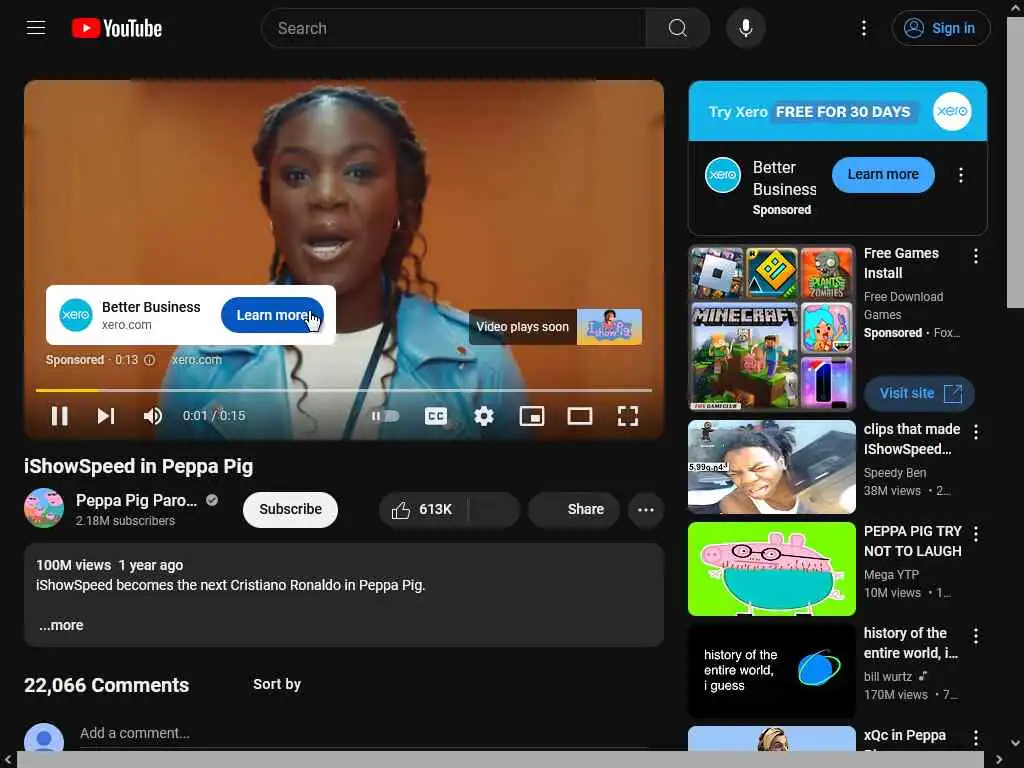Viewport: 1024px width, 768px height.
Task: Click the search magnifier button
Action: pos(677,28)
